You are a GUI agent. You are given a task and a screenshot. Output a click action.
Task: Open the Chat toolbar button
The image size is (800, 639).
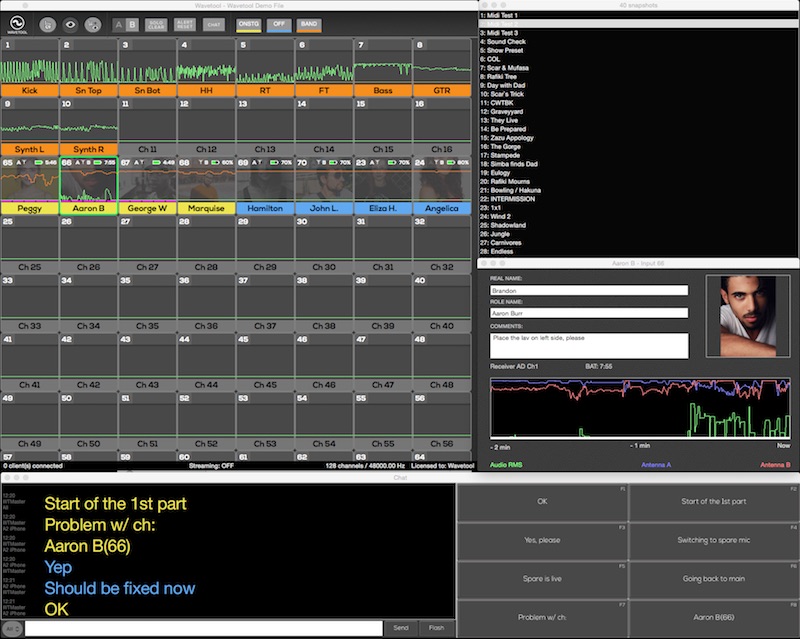[x=214, y=24]
